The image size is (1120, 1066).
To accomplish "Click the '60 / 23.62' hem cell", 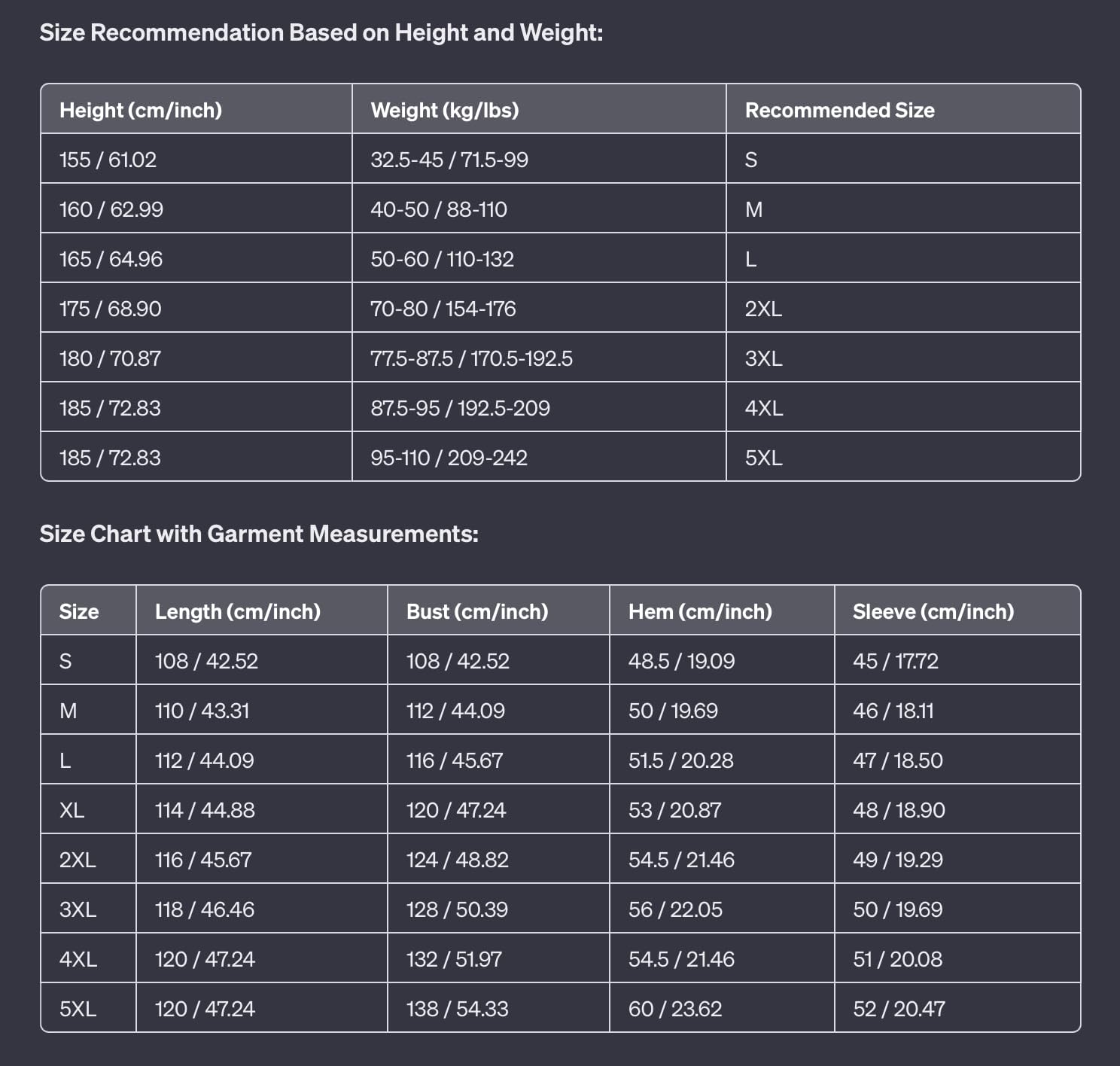I will pos(675,1009).
